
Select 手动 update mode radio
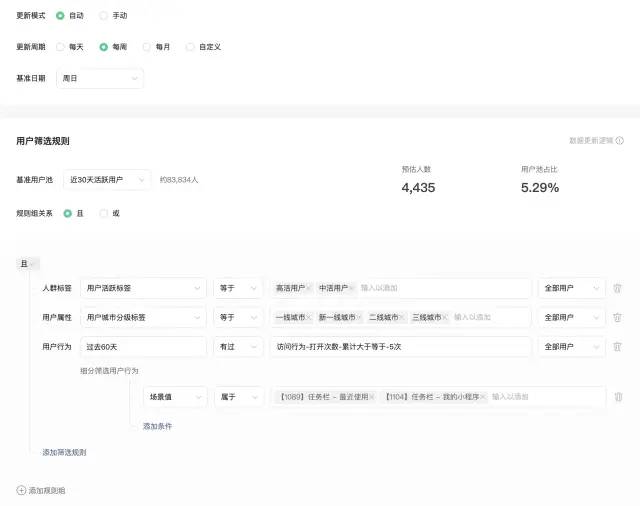(x=103, y=16)
